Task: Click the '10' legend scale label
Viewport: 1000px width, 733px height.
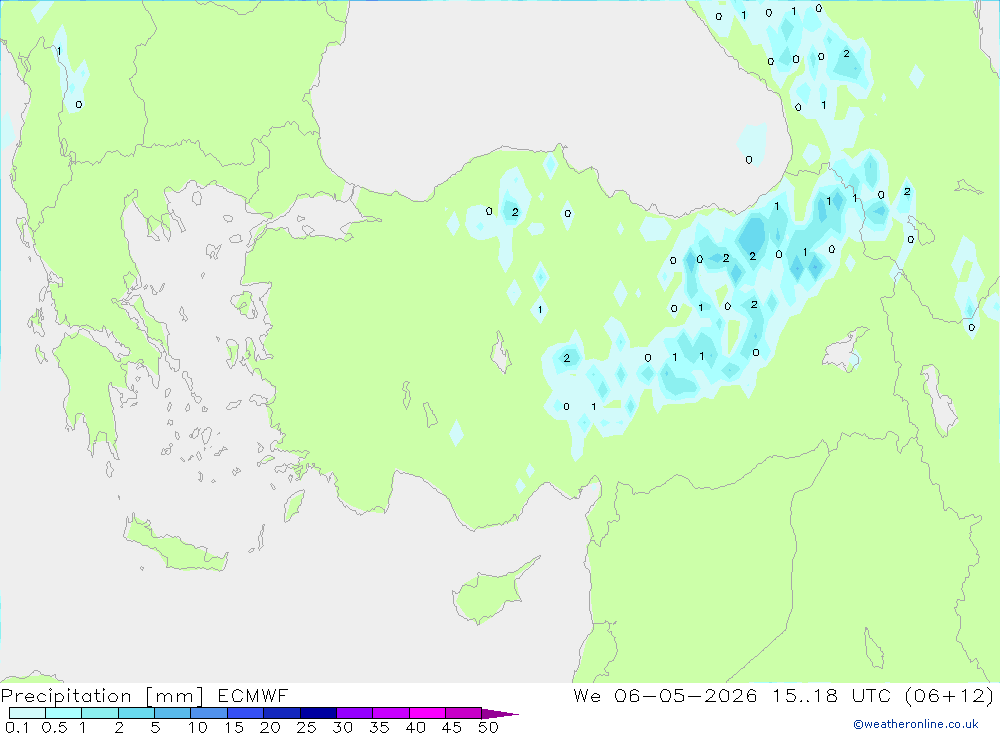Action: (198, 727)
